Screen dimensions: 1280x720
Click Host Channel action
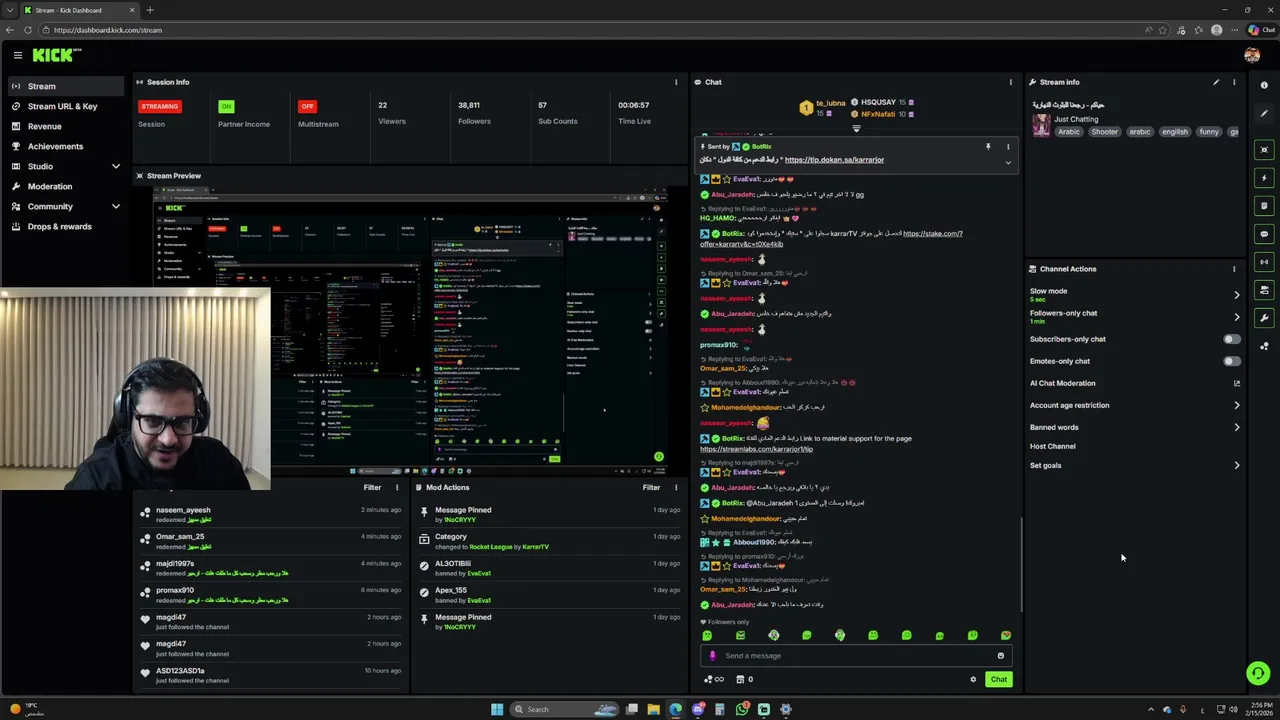pyautogui.click(x=1053, y=446)
